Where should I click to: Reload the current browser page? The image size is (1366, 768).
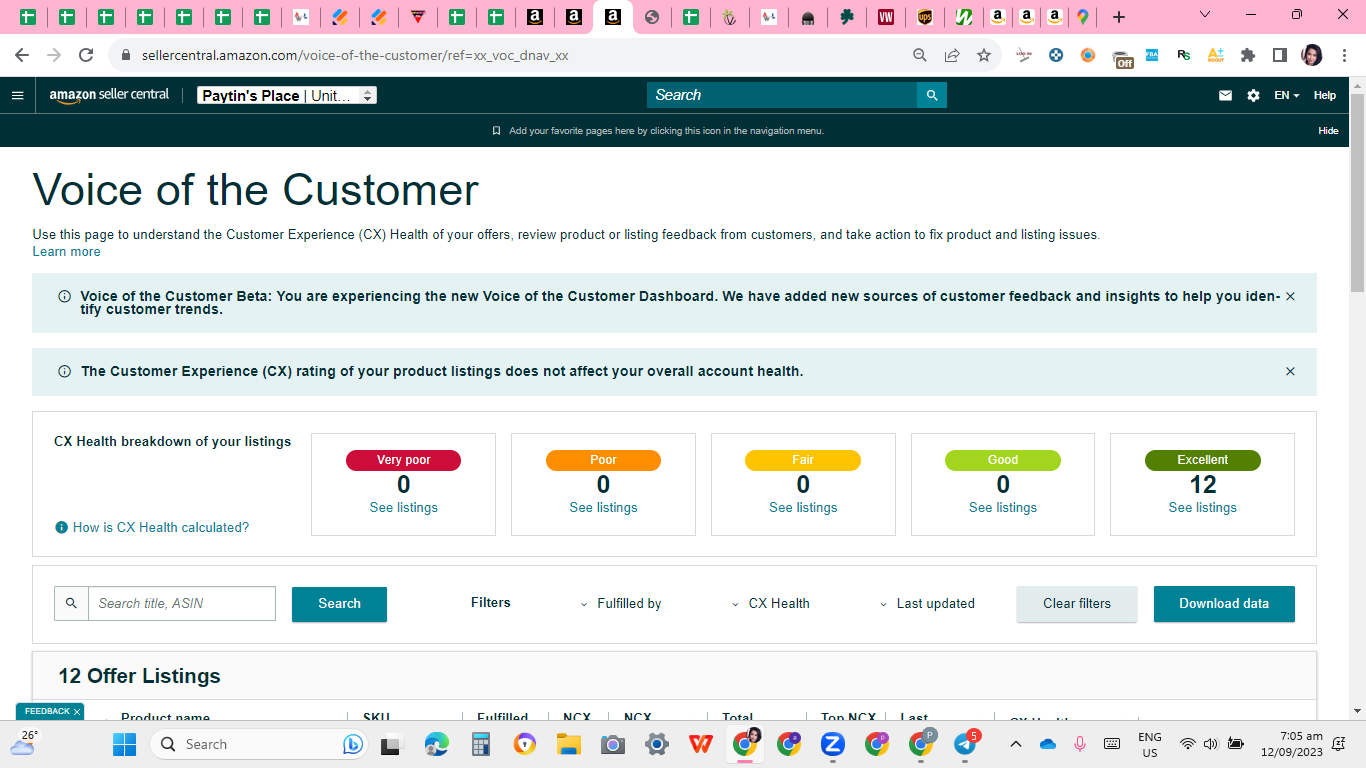pos(86,55)
